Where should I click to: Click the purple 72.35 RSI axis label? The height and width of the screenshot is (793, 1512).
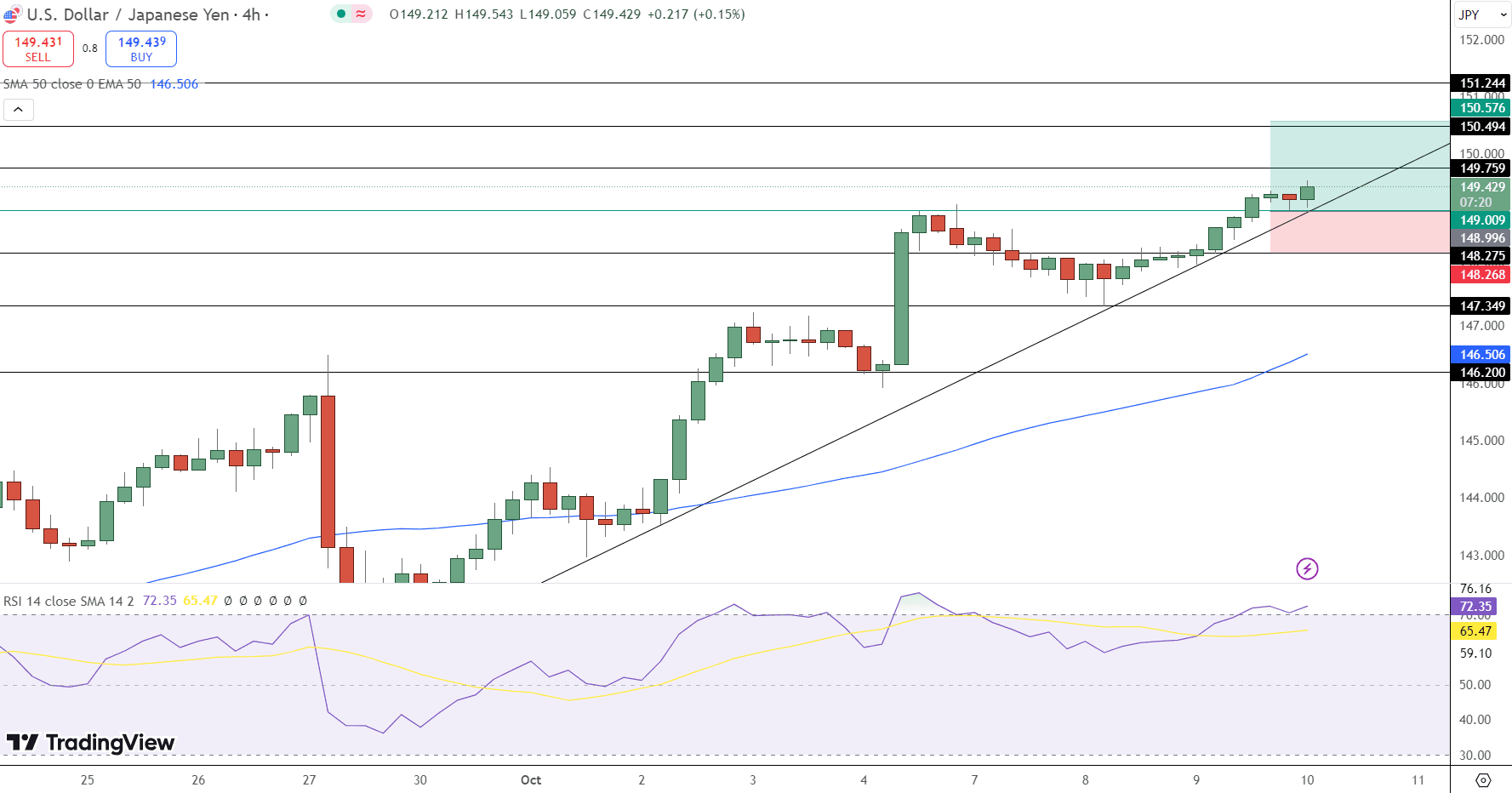click(x=1474, y=607)
